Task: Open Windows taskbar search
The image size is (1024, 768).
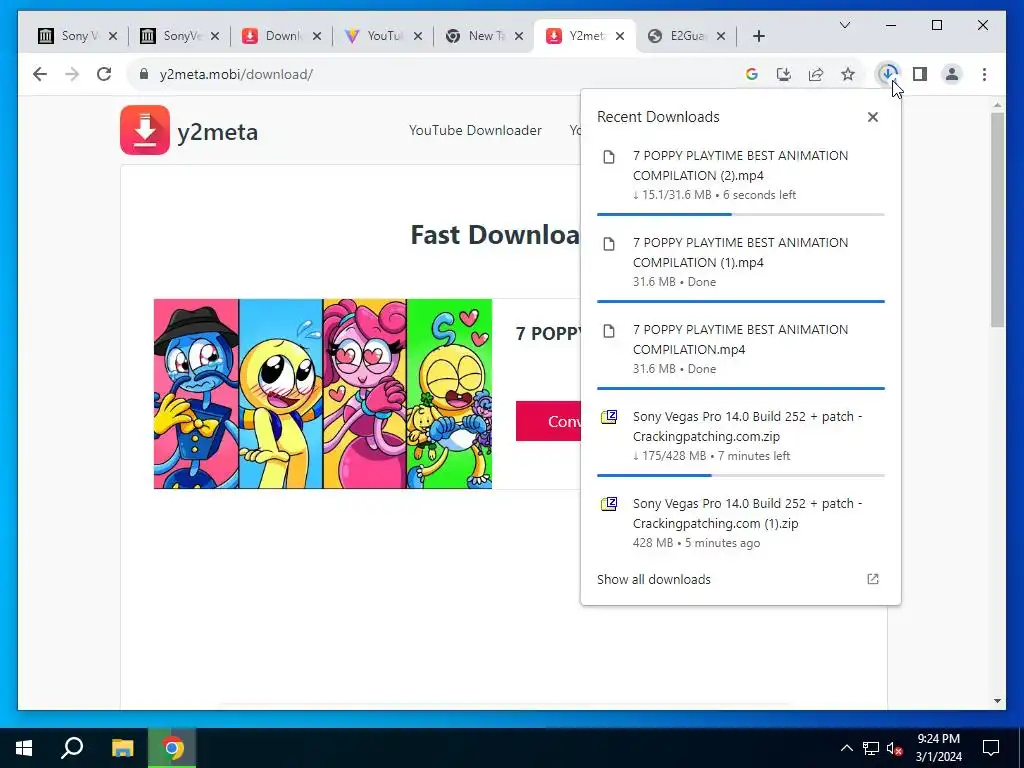Action: pos(72,748)
